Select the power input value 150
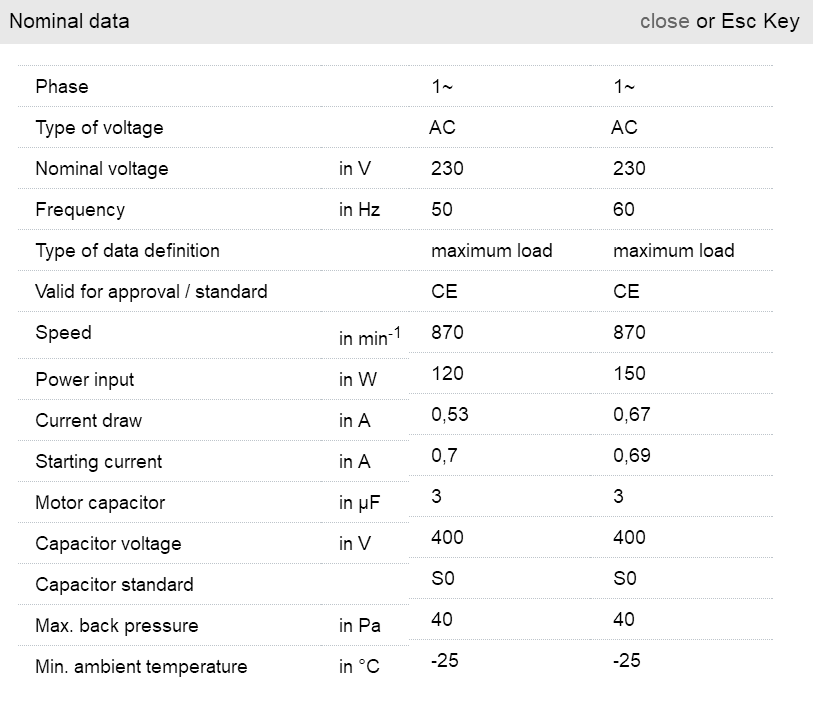 [630, 374]
